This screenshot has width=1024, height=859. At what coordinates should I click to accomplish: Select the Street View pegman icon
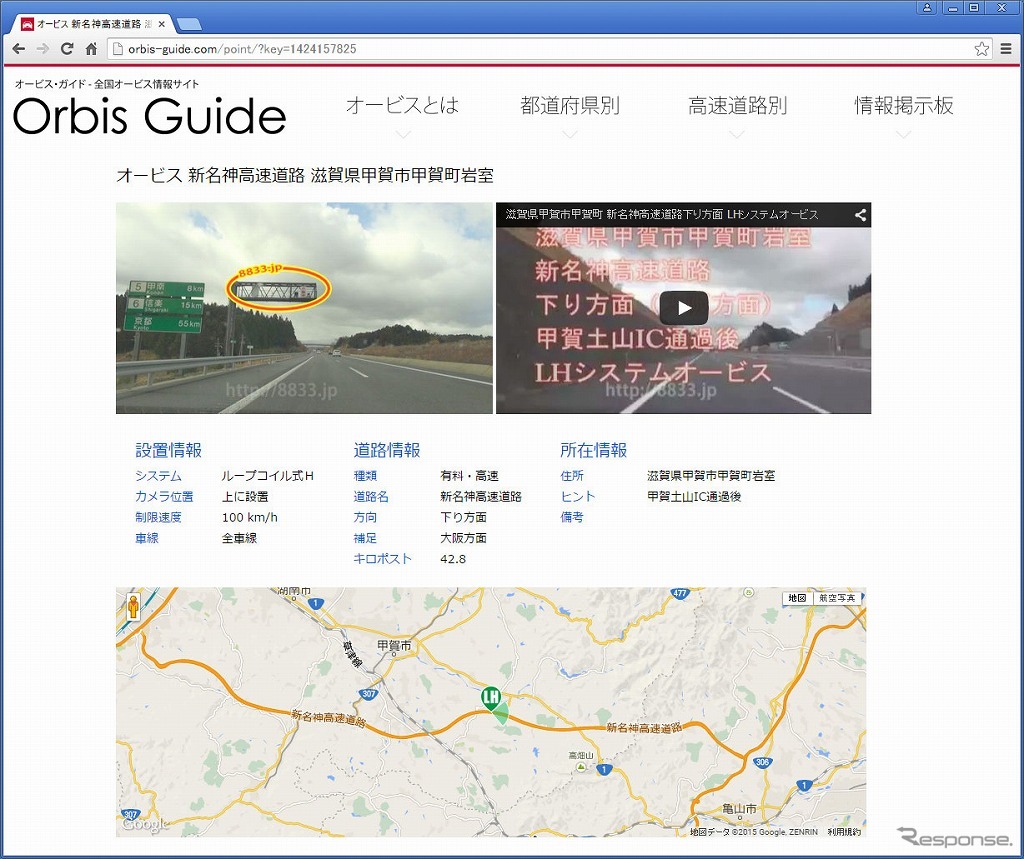pos(132,606)
